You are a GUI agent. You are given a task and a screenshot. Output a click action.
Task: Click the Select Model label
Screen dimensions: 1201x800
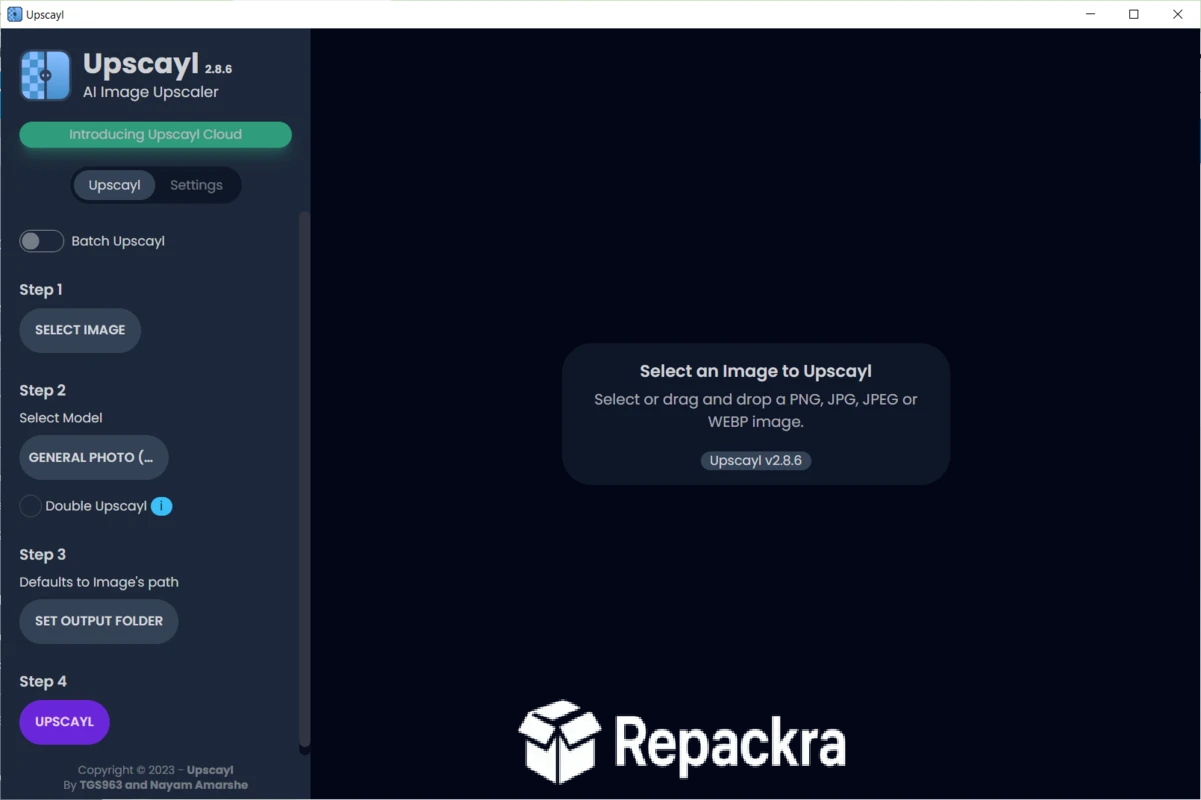coord(61,418)
